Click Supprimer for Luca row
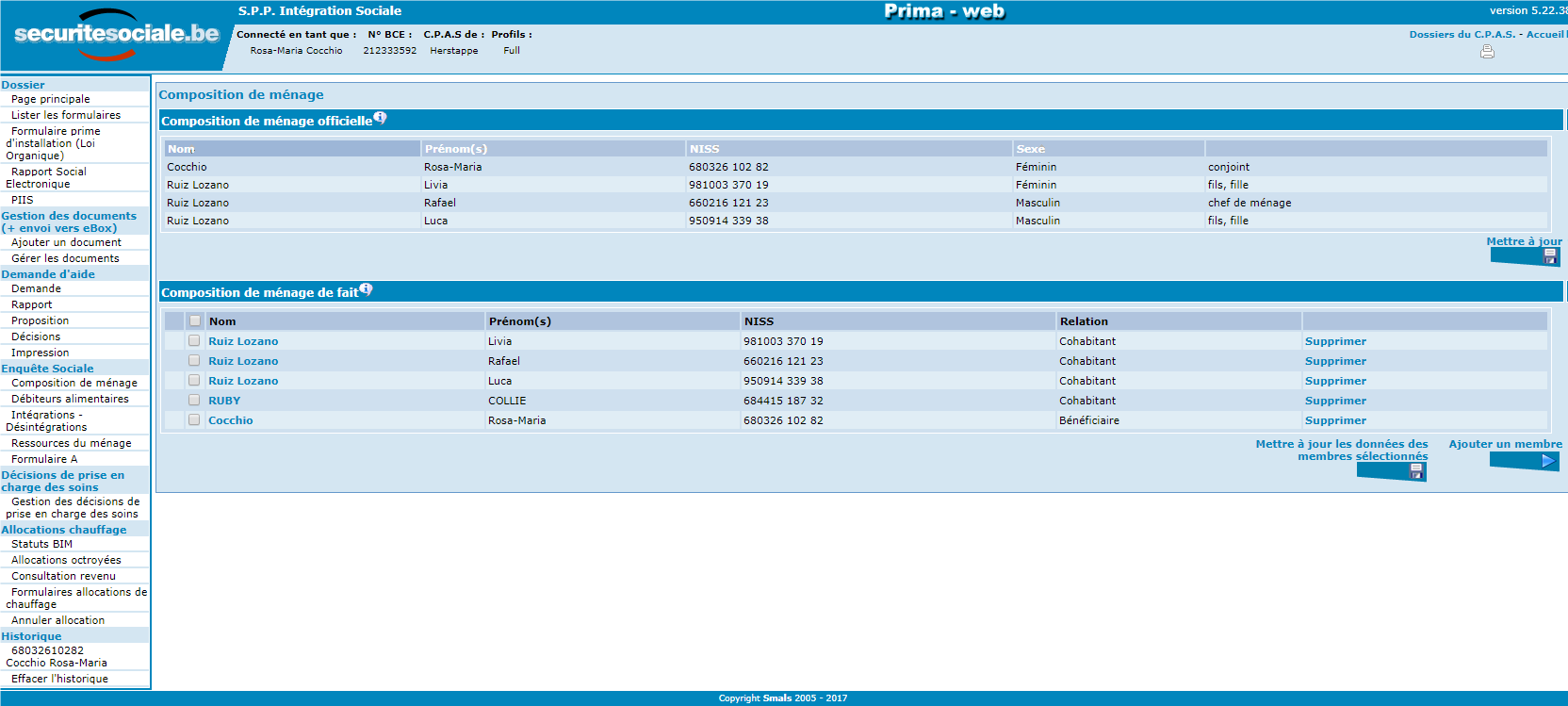Viewport: 1568px width, 706px height. click(1335, 381)
